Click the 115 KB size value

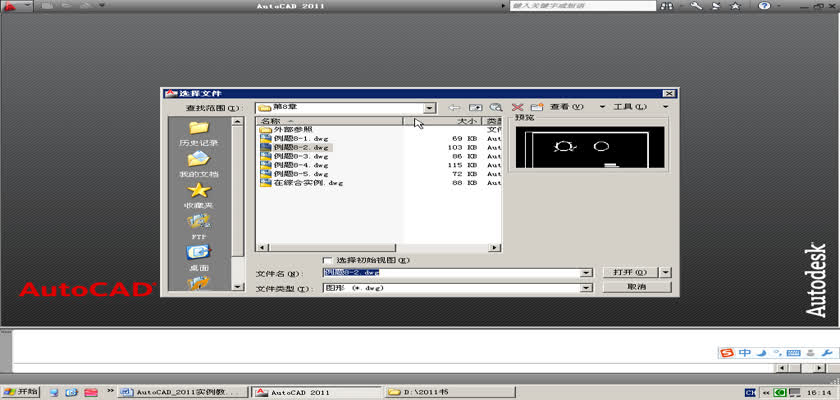point(463,165)
